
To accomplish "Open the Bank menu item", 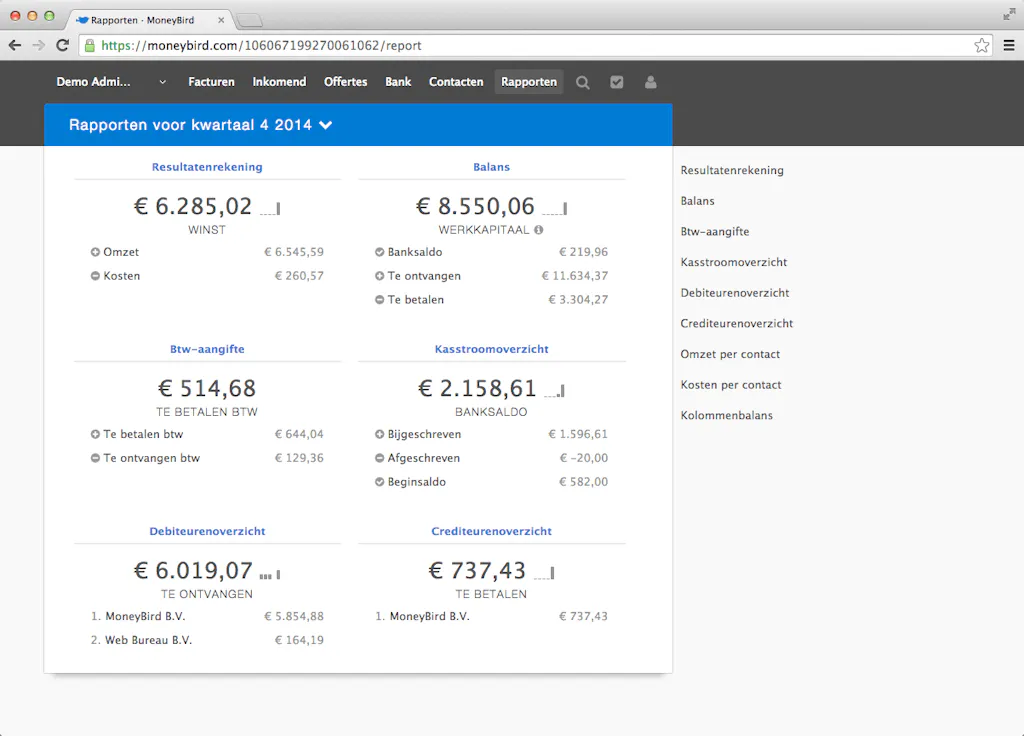I will [398, 82].
